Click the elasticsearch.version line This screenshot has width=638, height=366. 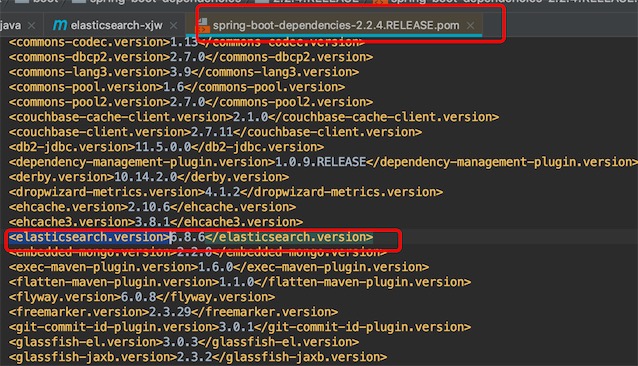click(x=191, y=237)
